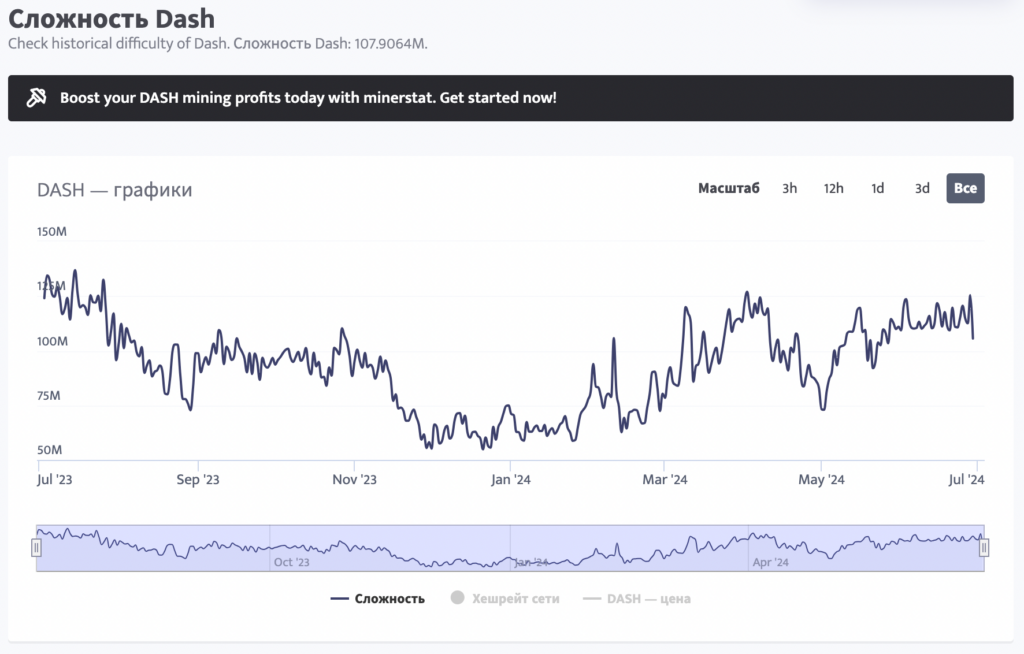Select the 3h time scale
Screen dimensions: 1024x654
click(x=789, y=188)
